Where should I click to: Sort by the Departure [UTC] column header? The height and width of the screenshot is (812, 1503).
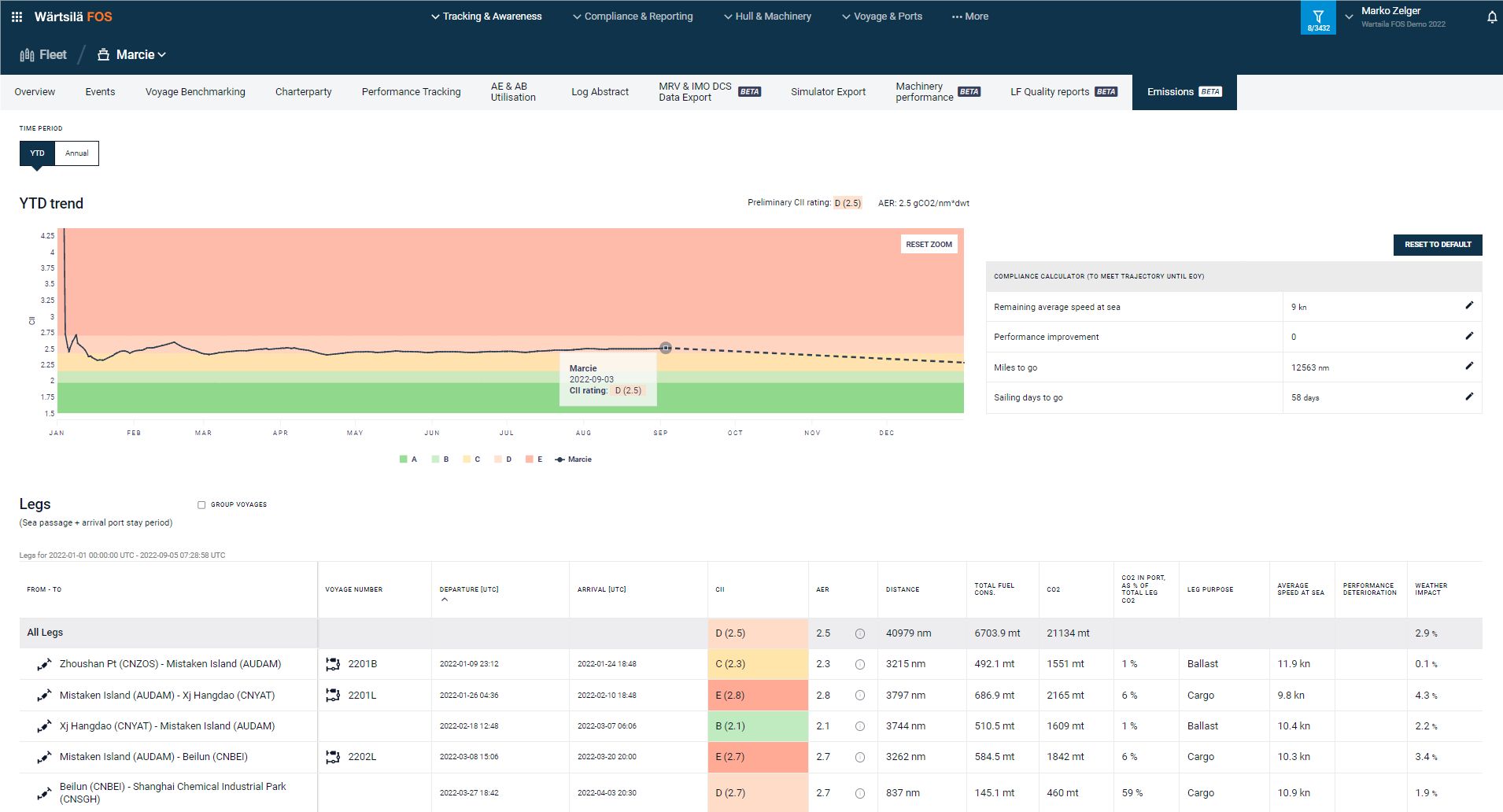[x=468, y=589]
